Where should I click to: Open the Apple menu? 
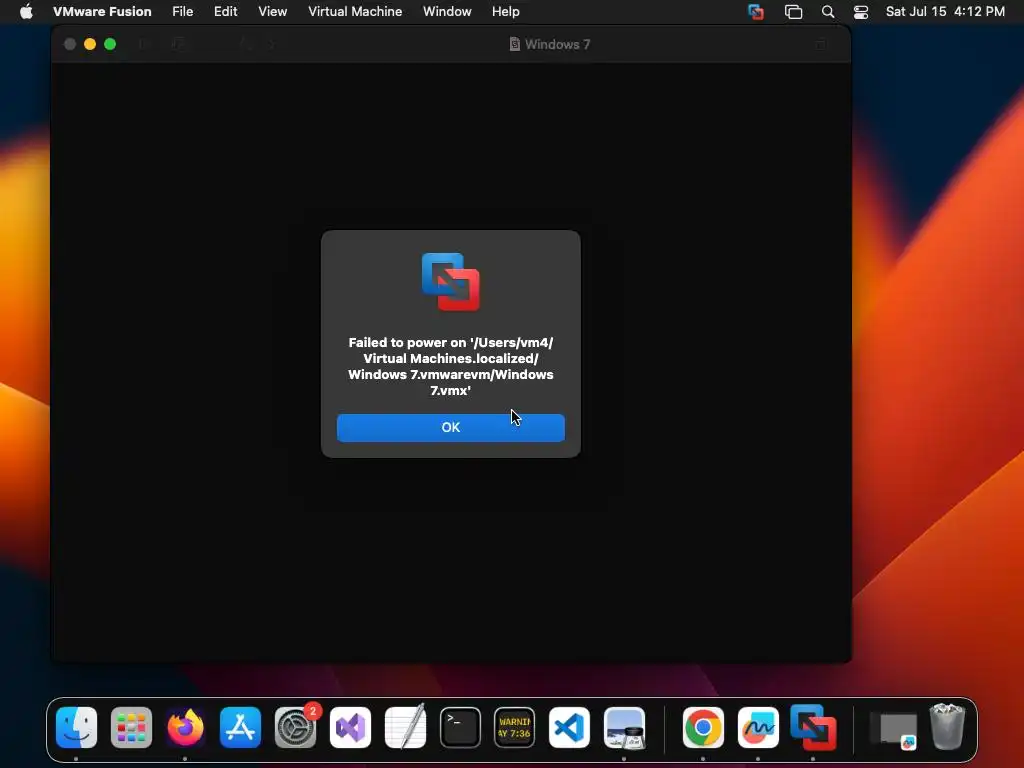point(26,11)
